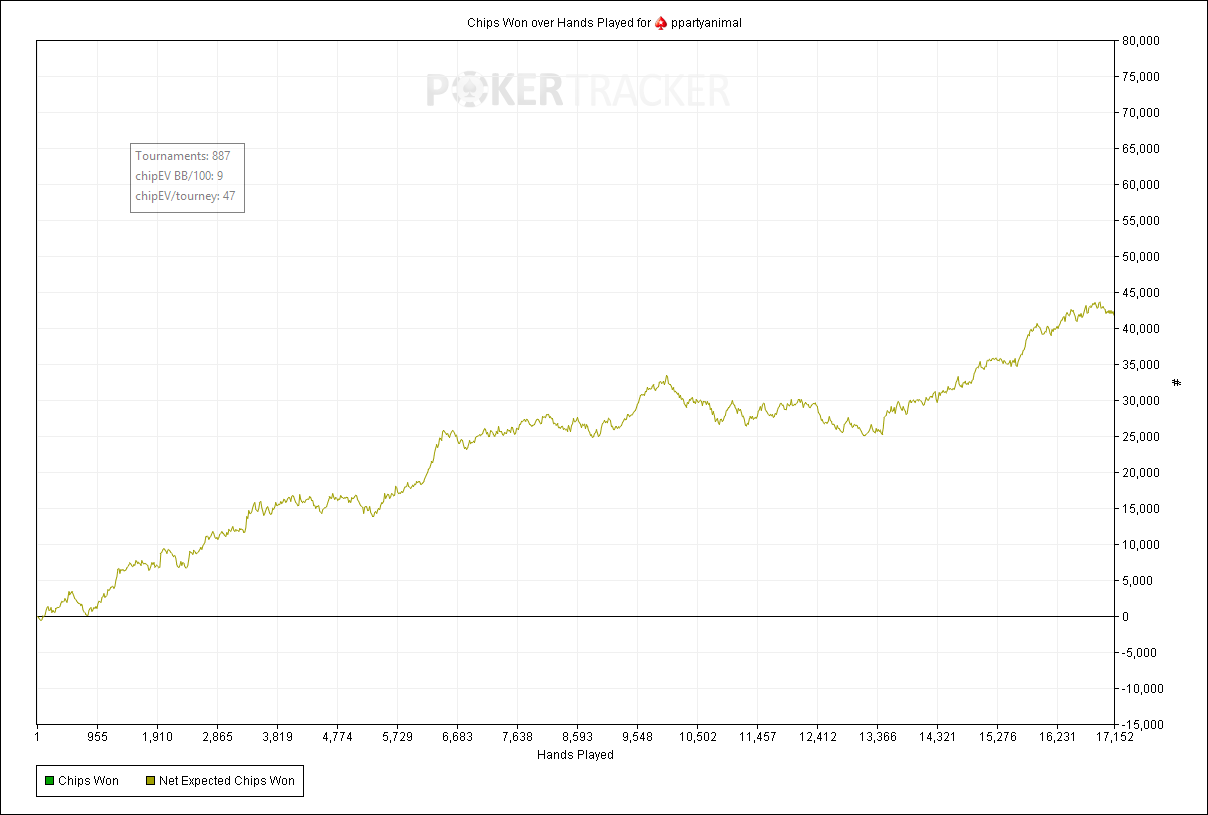This screenshot has width=1208, height=815.
Task: Click the 'Hands Played' x-axis label
Action: (575, 755)
